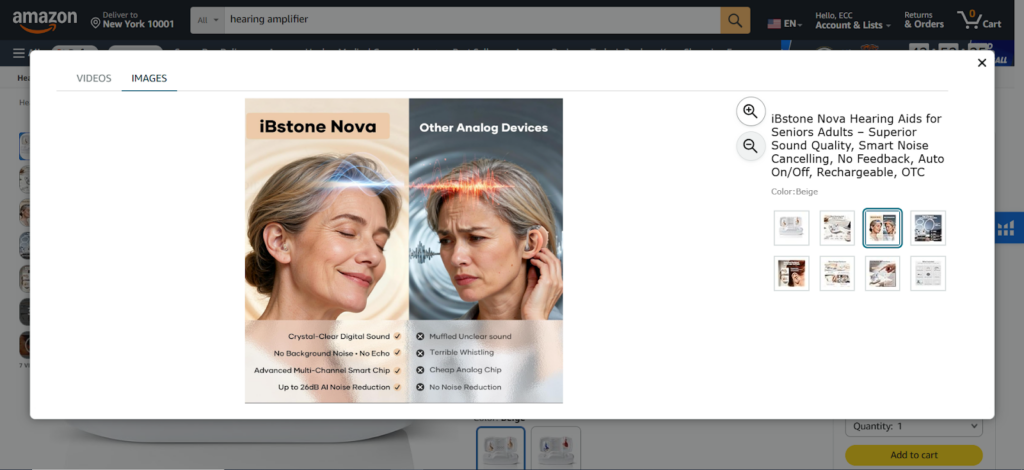Screen dimensions: 1024x470
Task: Open the Quantity dropdown
Action: click(914, 426)
